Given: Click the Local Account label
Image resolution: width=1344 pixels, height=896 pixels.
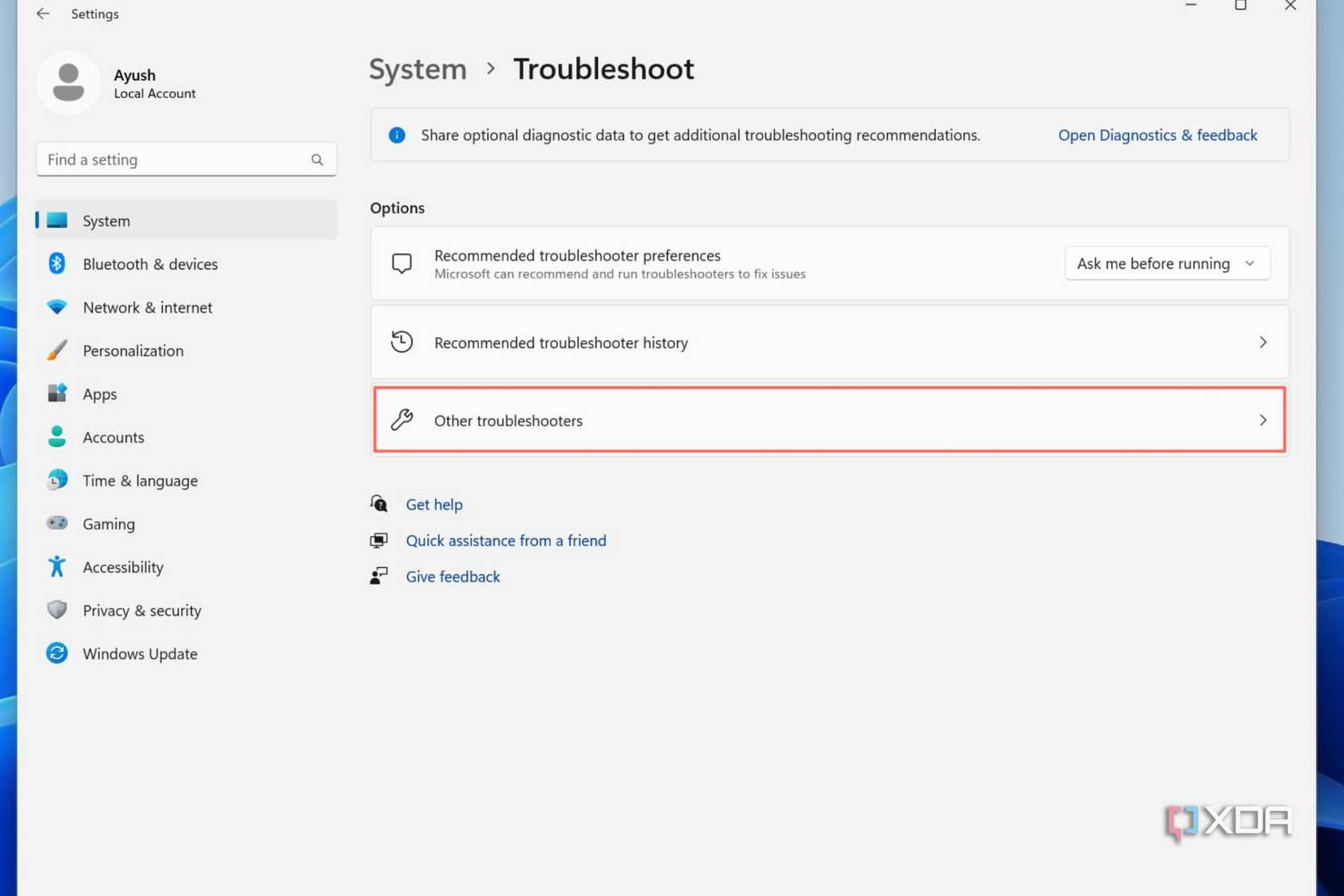Looking at the screenshot, I should (x=155, y=94).
